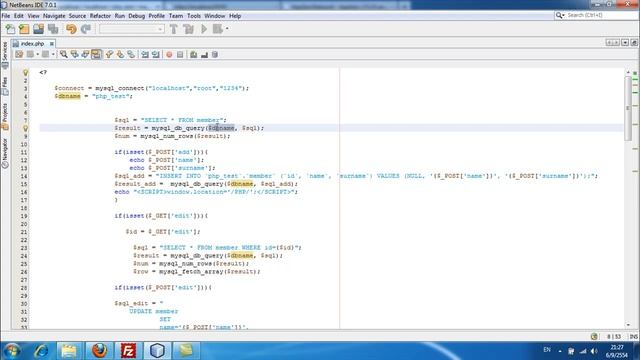Click the Comment editor toolbar icon

(x=193, y=54)
